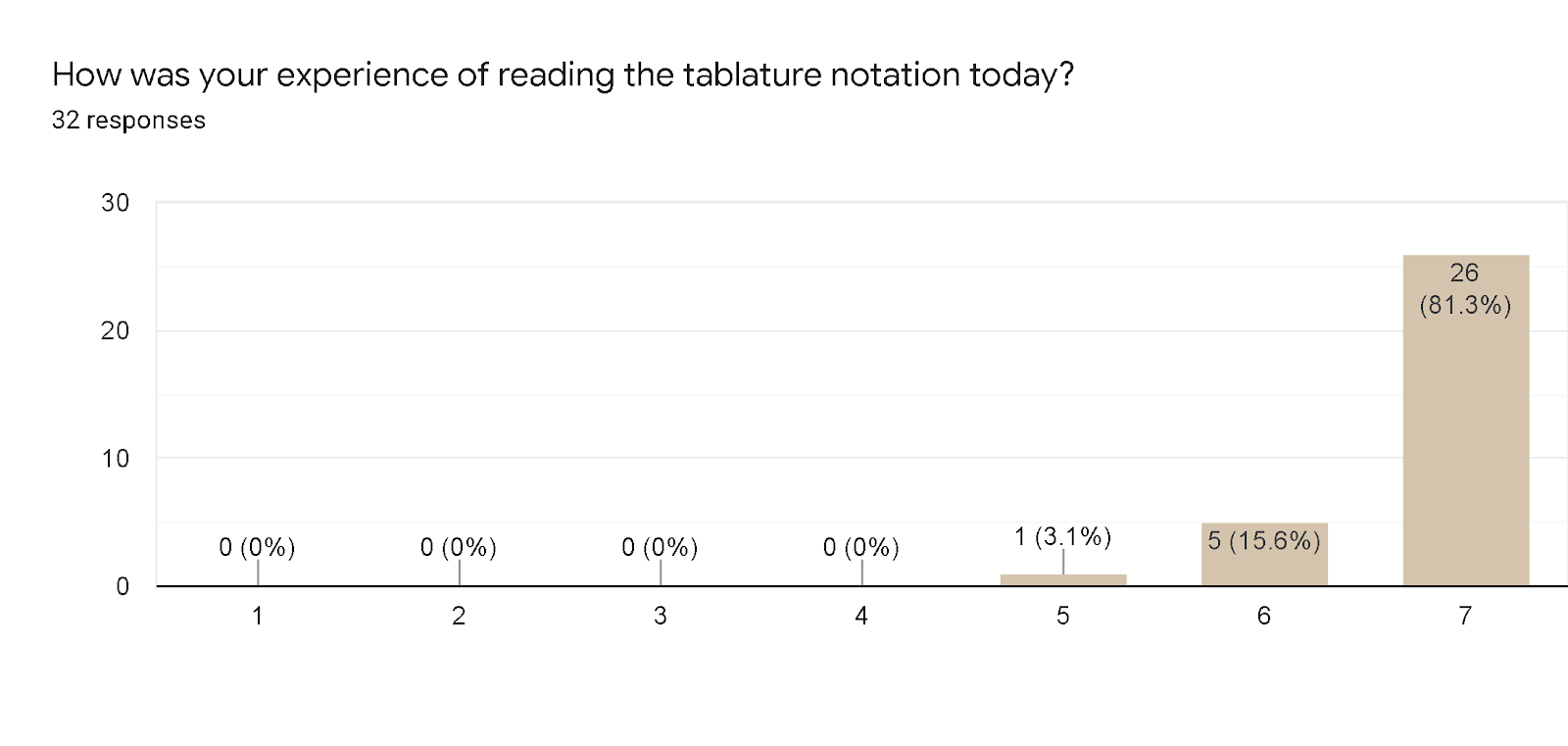Click the tall bar for rating 7
This screenshot has width=1568, height=746.
pos(1465,441)
